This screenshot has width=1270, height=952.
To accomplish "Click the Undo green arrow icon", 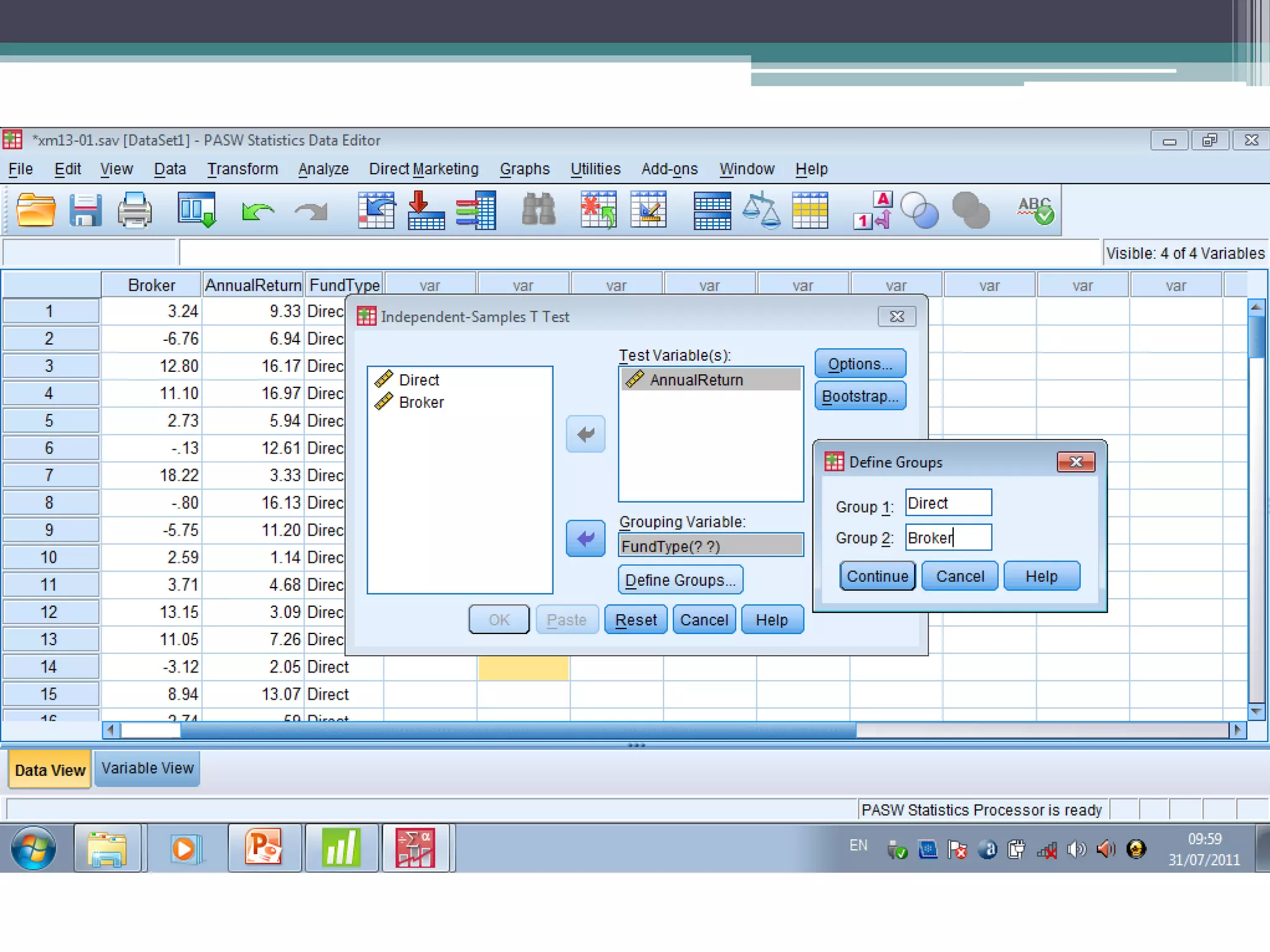I will click(x=257, y=211).
